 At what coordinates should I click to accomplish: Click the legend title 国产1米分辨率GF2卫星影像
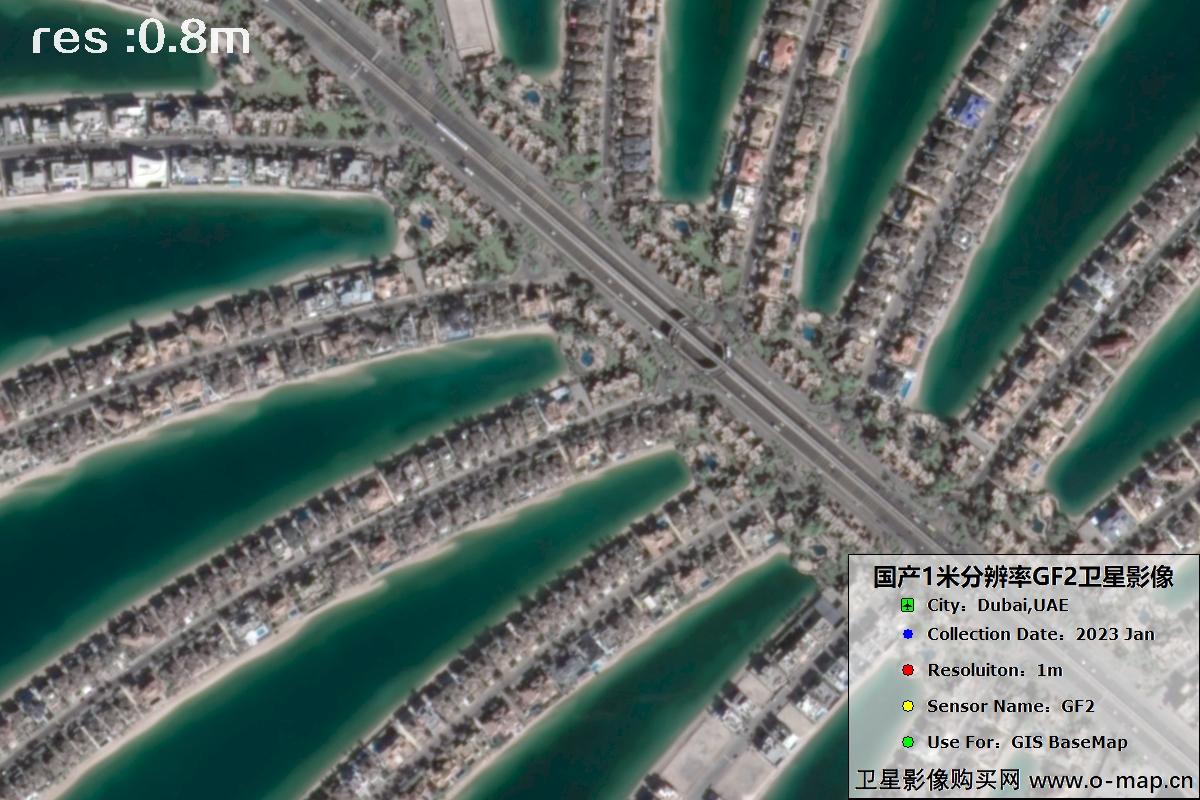(1022, 576)
